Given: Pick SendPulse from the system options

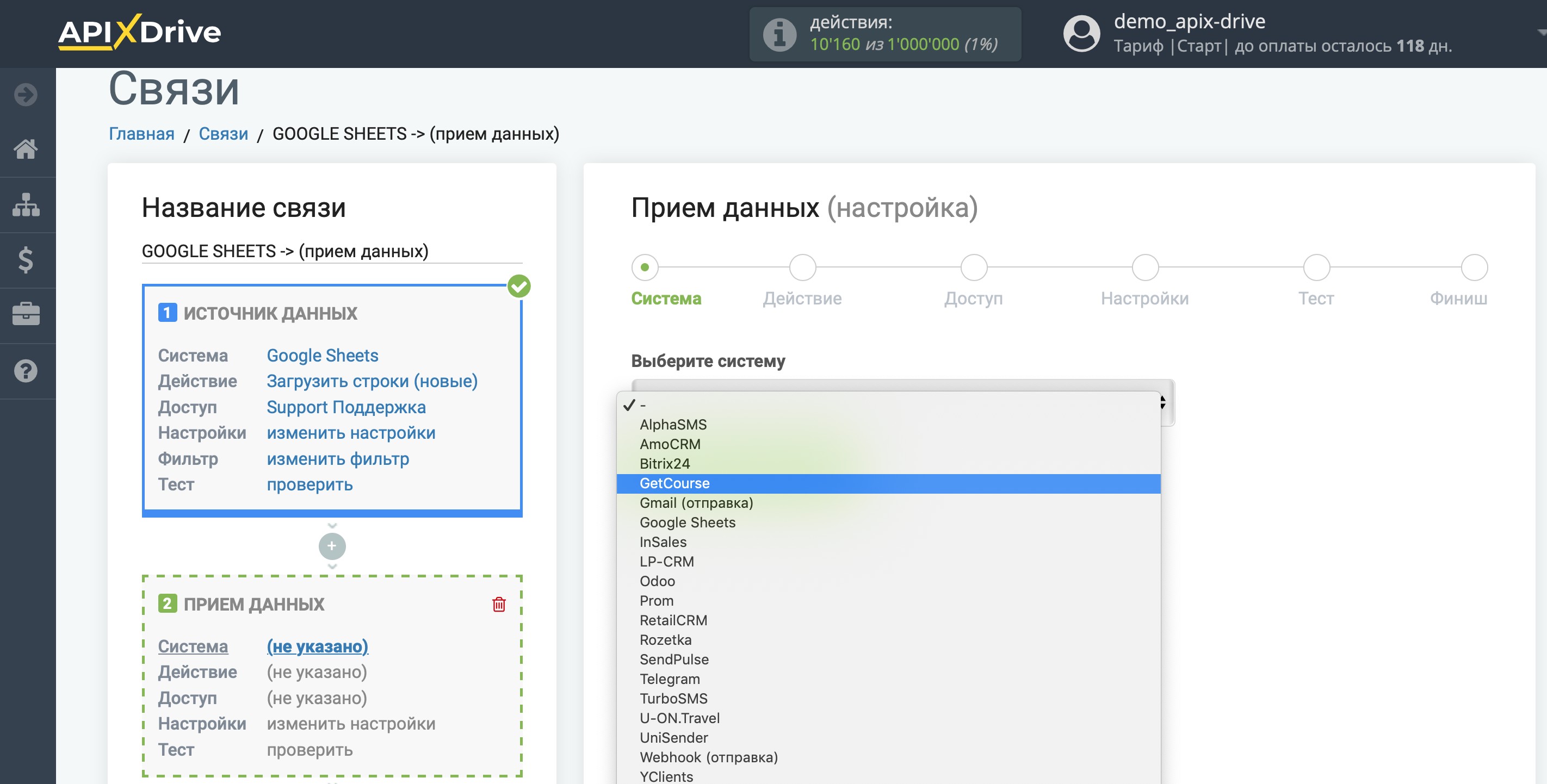Looking at the screenshot, I should tap(888, 659).
